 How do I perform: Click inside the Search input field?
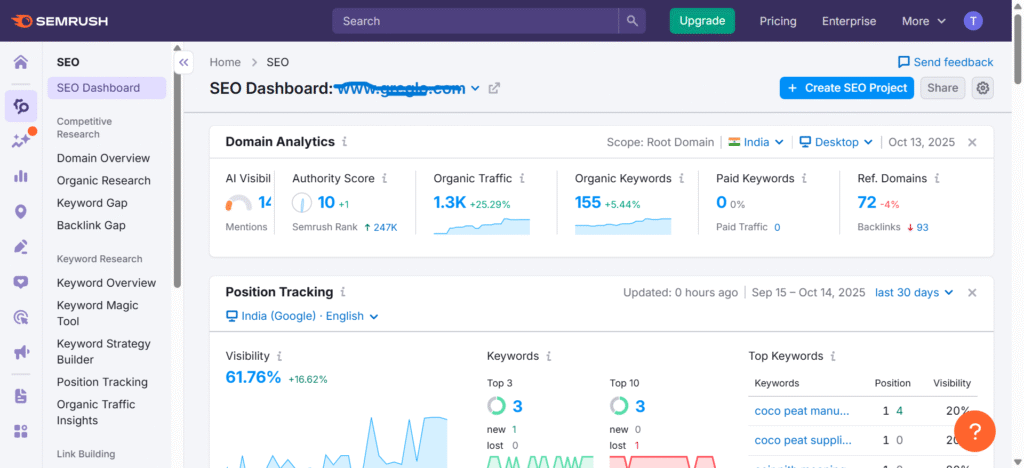tap(475, 21)
